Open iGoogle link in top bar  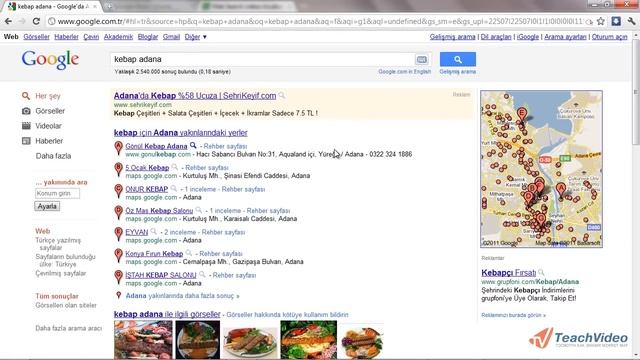click(x=528, y=37)
